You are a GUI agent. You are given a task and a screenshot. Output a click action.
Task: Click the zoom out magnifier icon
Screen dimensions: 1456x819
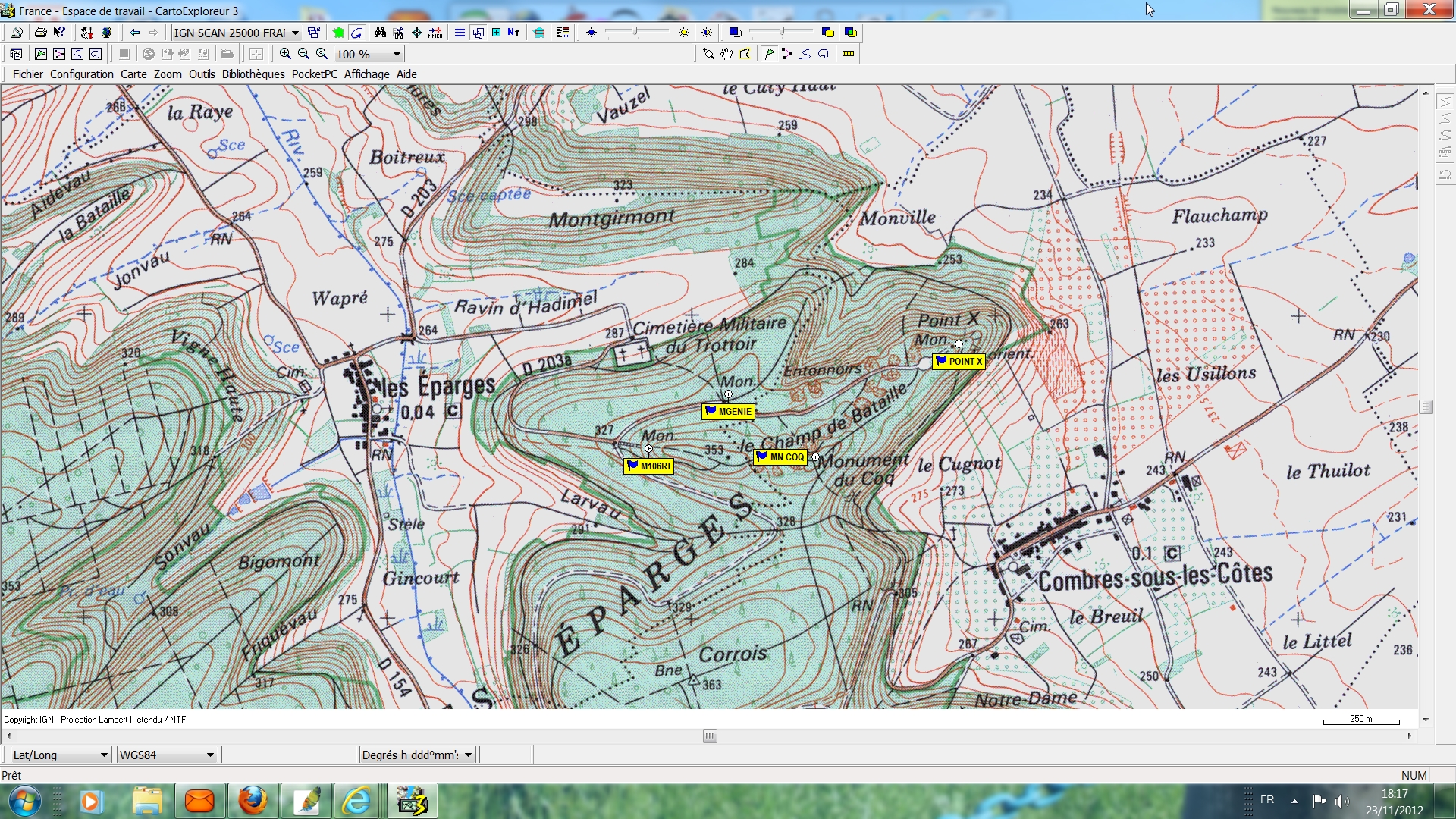(x=303, y=54)
